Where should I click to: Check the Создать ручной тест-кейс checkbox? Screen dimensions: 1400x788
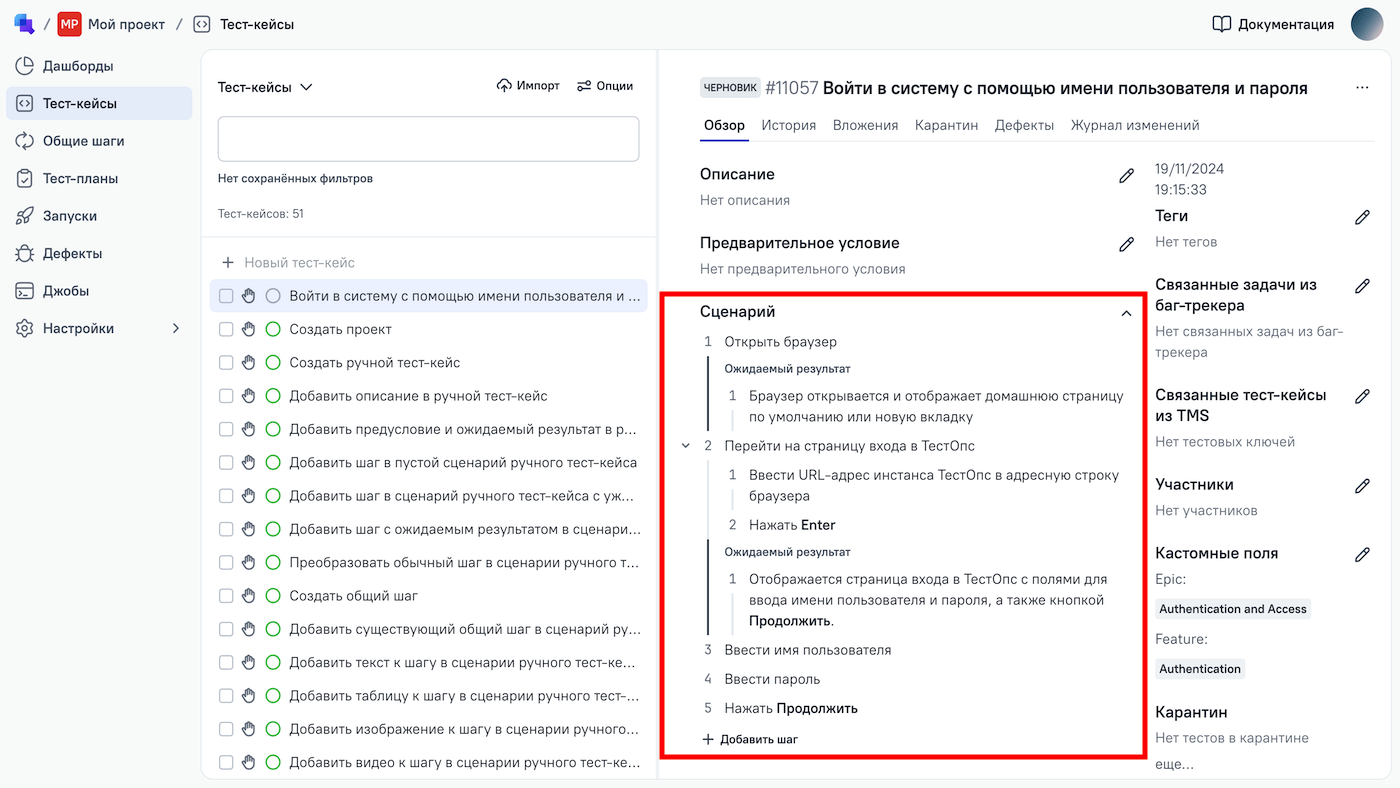coord(226,363)
